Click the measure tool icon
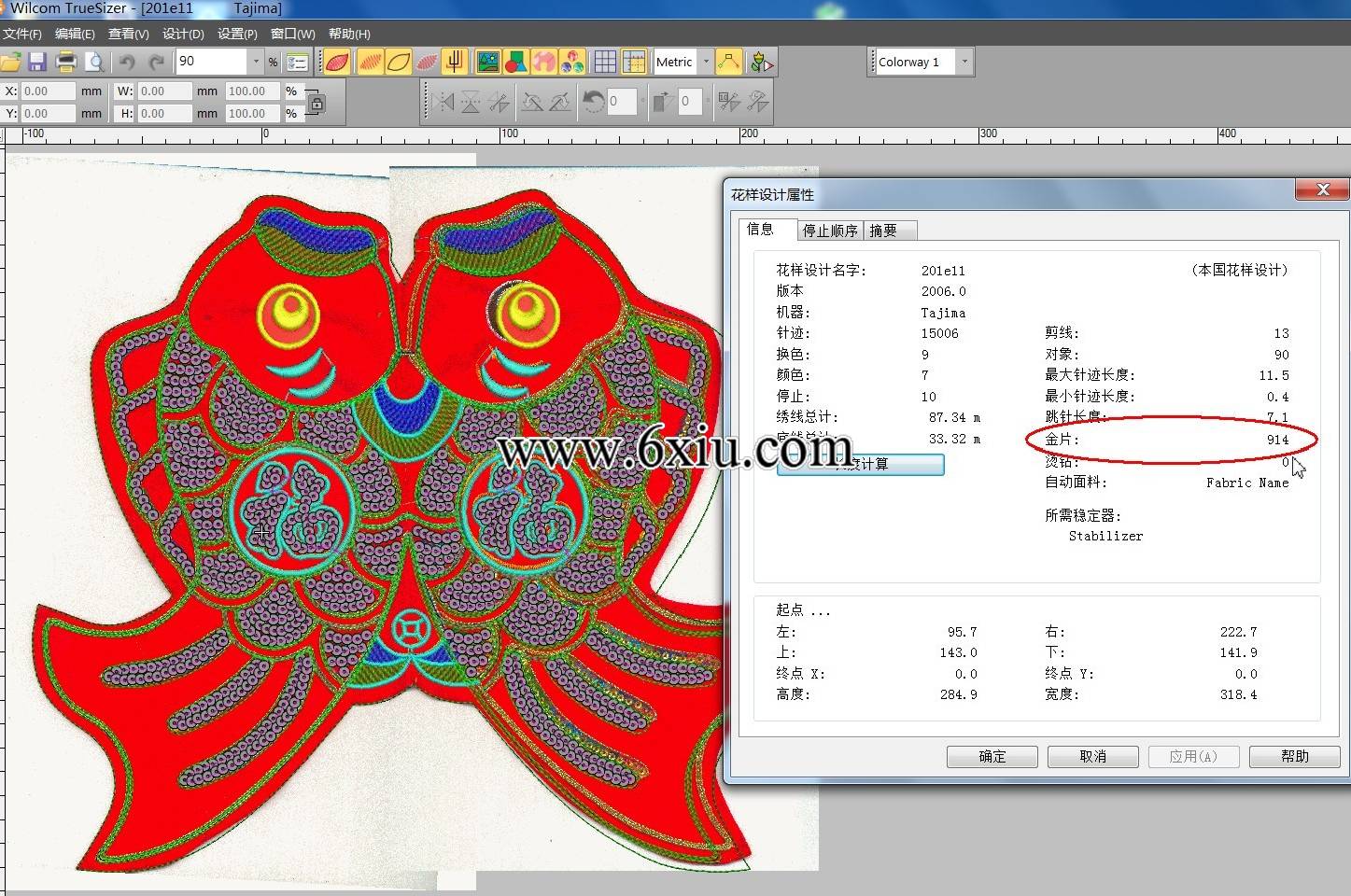Screen dimensions: 1351x896 [x=728, y=63]
